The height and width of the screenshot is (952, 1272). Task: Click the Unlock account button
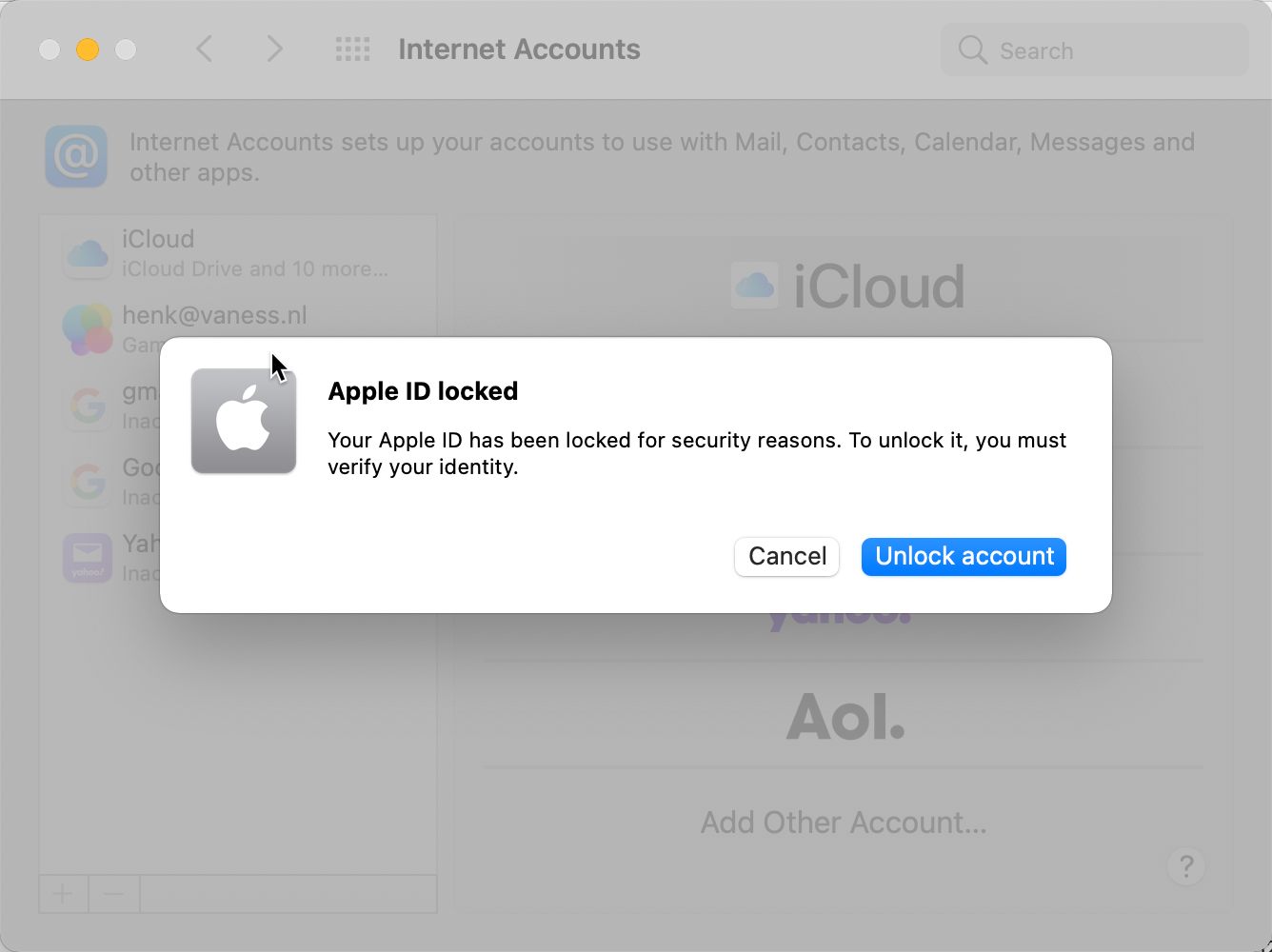click(964, 557)
